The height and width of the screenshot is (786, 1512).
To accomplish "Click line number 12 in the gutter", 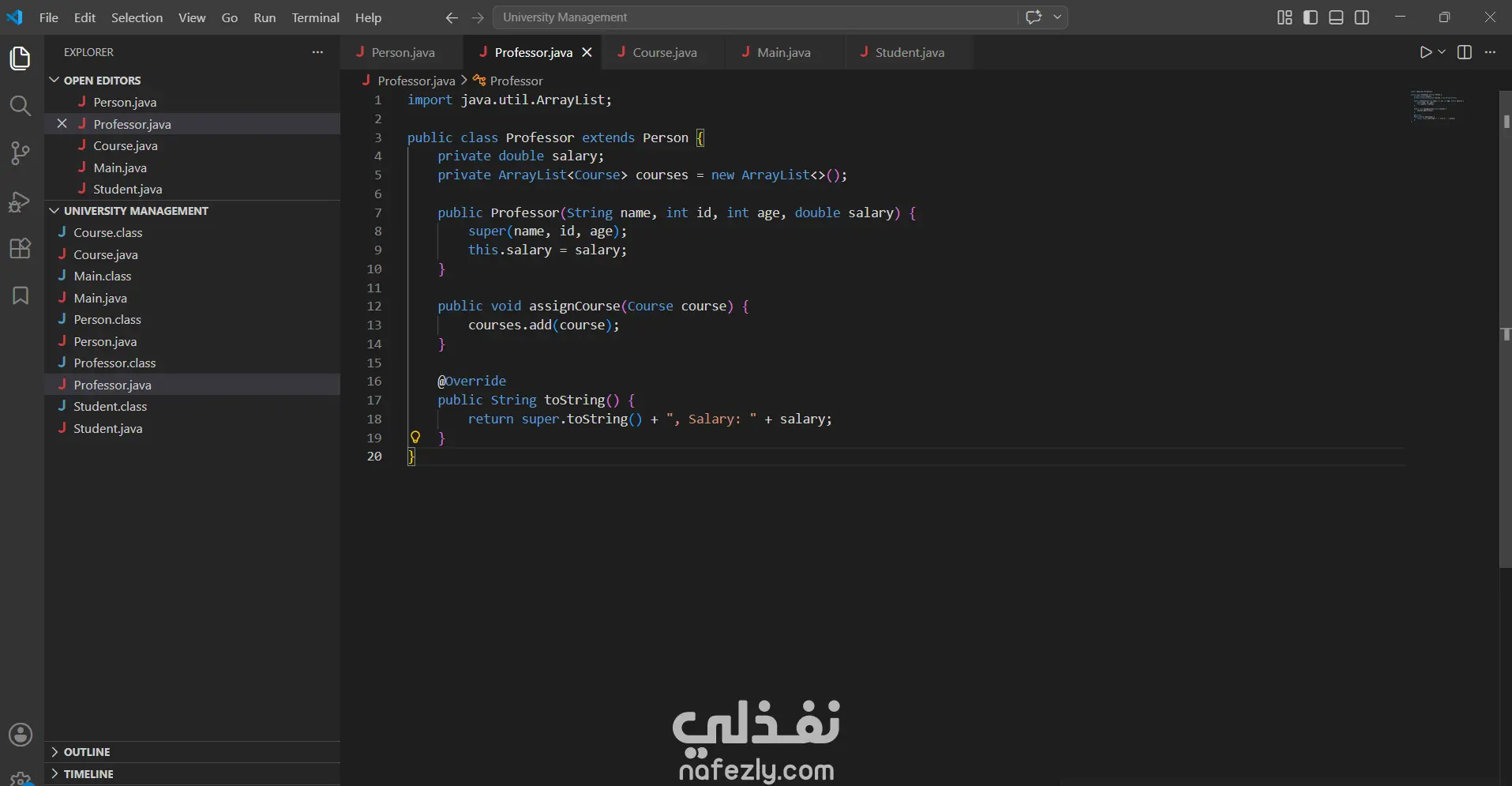I will (374, 306).
